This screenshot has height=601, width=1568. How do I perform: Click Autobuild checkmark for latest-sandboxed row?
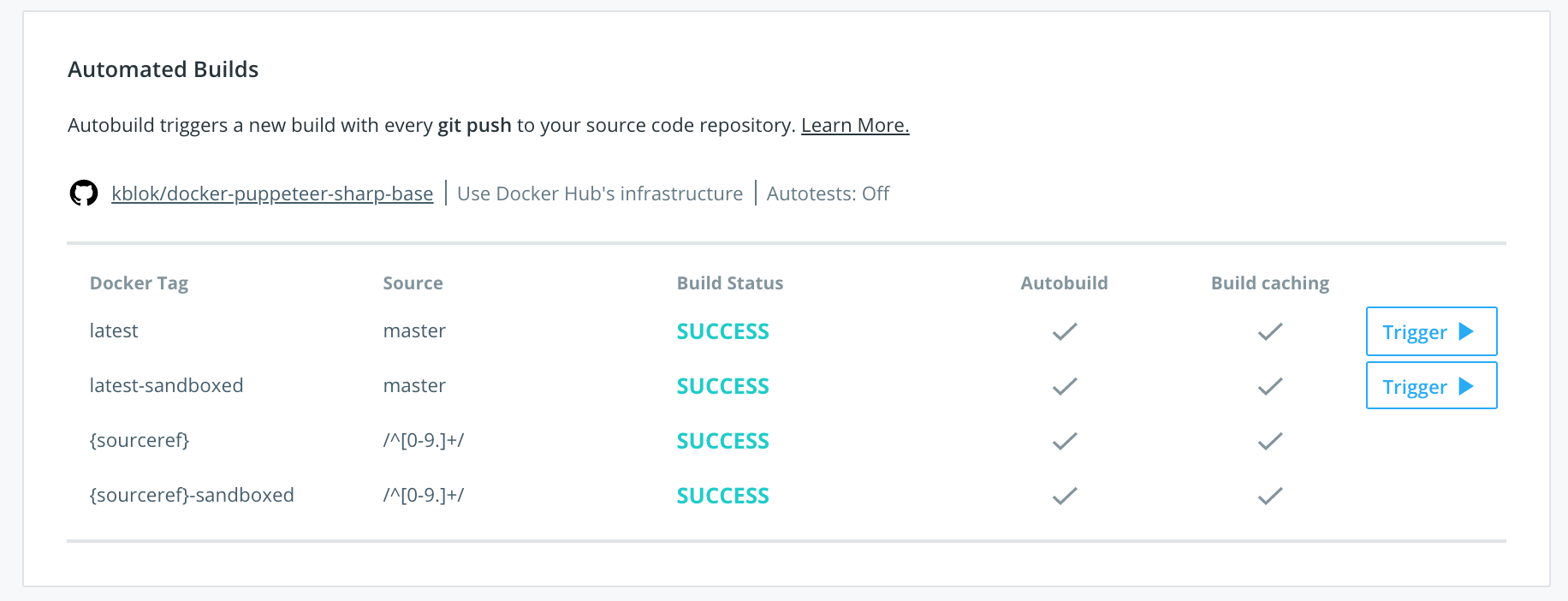(x=1065, y=386)
